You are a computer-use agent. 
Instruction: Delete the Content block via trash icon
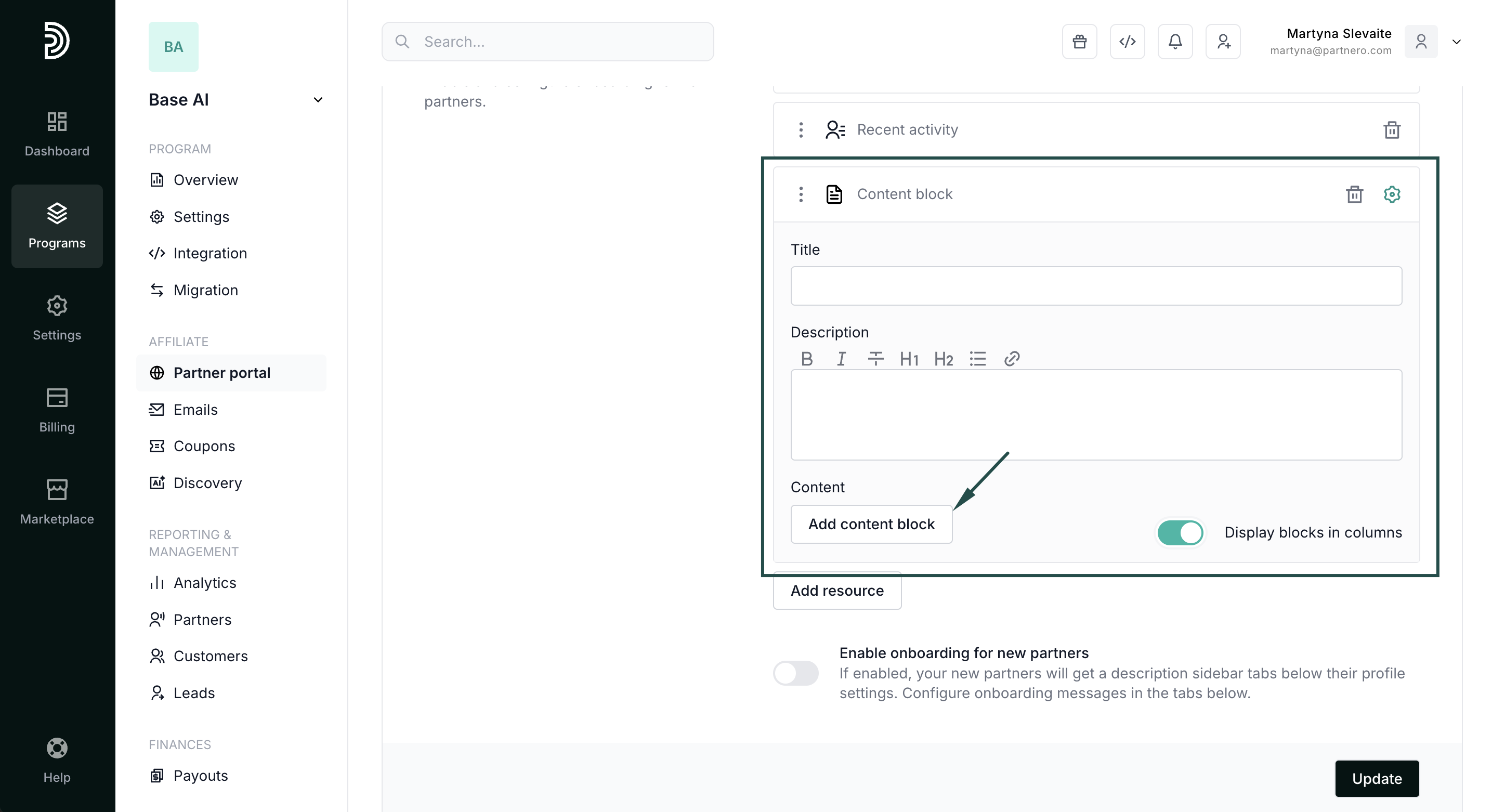click(1354, 194)
